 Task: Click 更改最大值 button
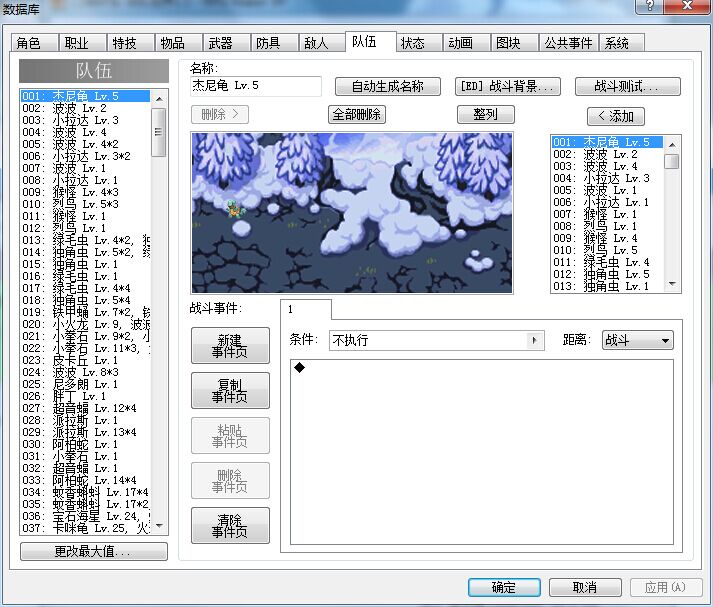(94, 552)
